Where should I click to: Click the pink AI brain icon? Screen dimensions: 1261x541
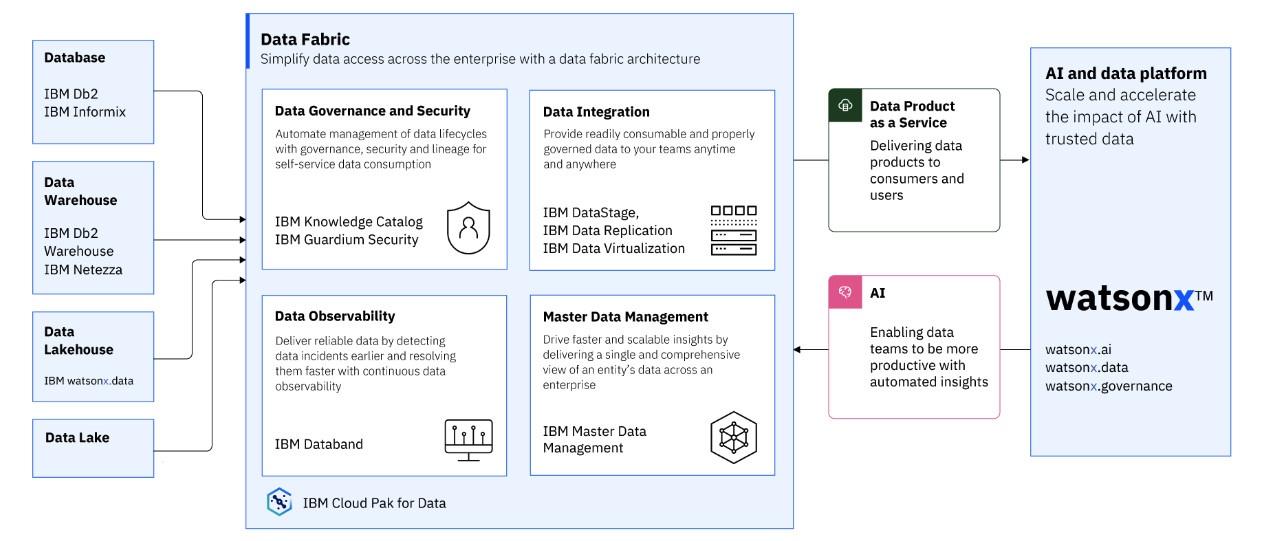coord(845,293)
